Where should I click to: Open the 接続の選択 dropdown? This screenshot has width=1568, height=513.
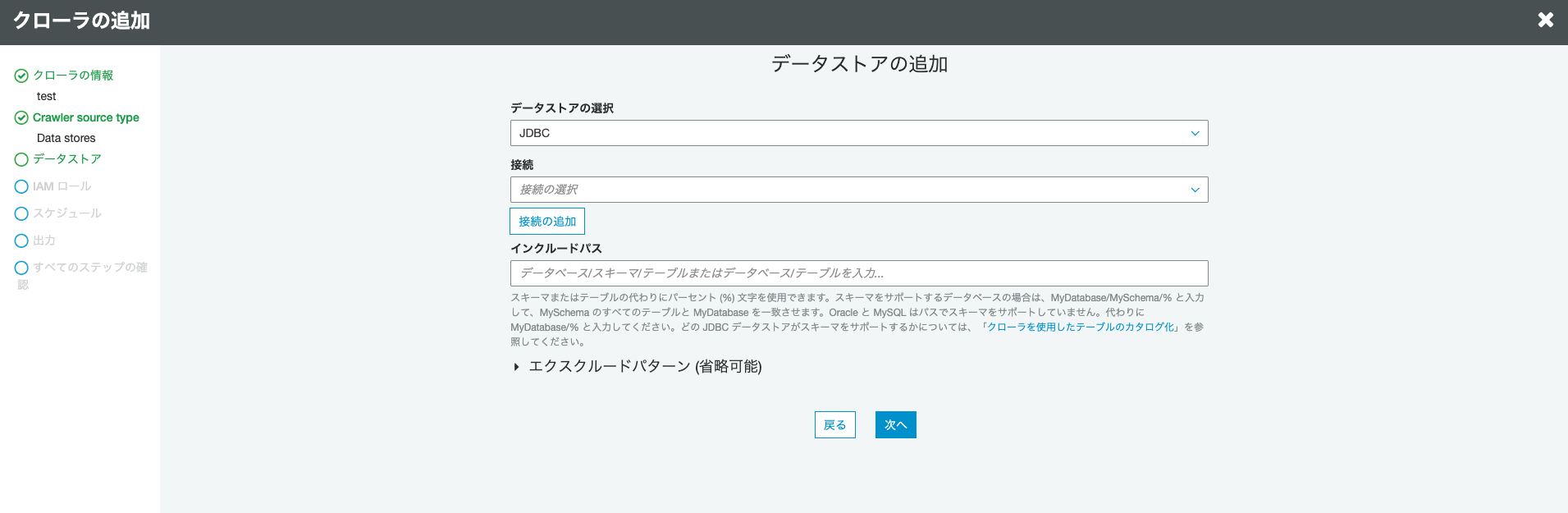(858, 190)
